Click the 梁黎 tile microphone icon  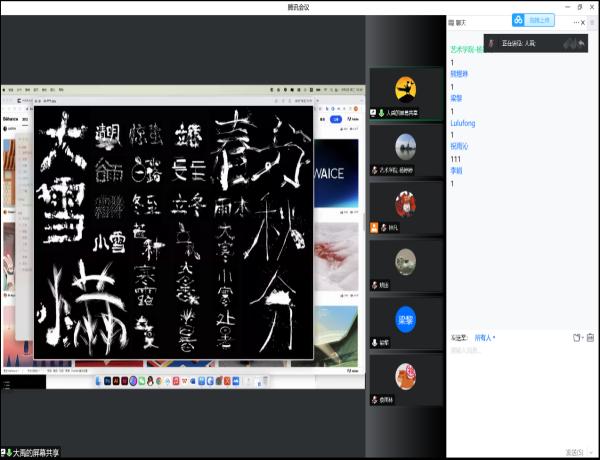coord(374,342)
